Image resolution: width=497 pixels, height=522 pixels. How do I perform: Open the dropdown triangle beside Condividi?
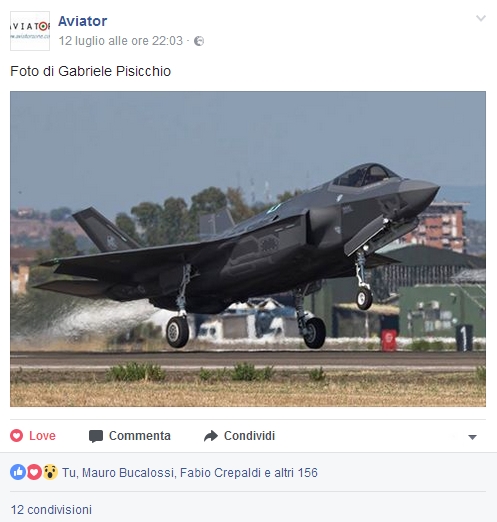(472, 437)
